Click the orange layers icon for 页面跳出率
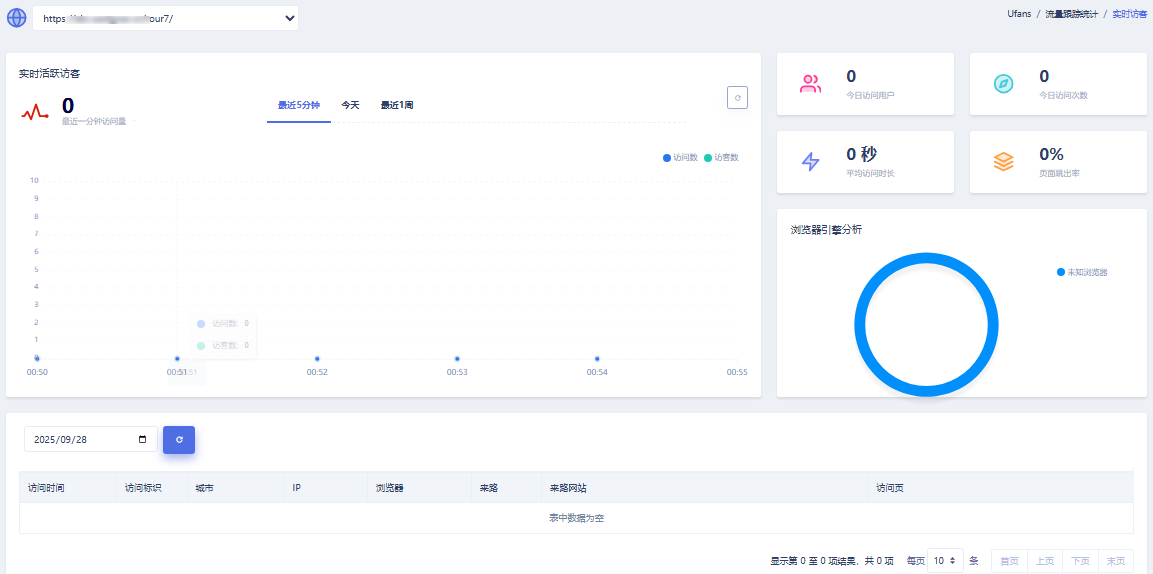This screenshot has width=1153, height=574. 1003,161
